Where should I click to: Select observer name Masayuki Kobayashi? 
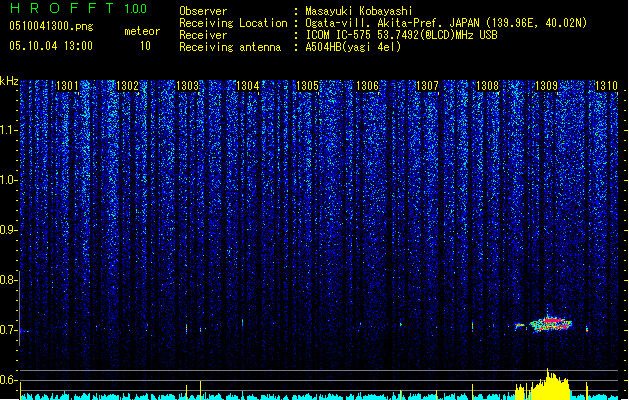click(359, 11)
